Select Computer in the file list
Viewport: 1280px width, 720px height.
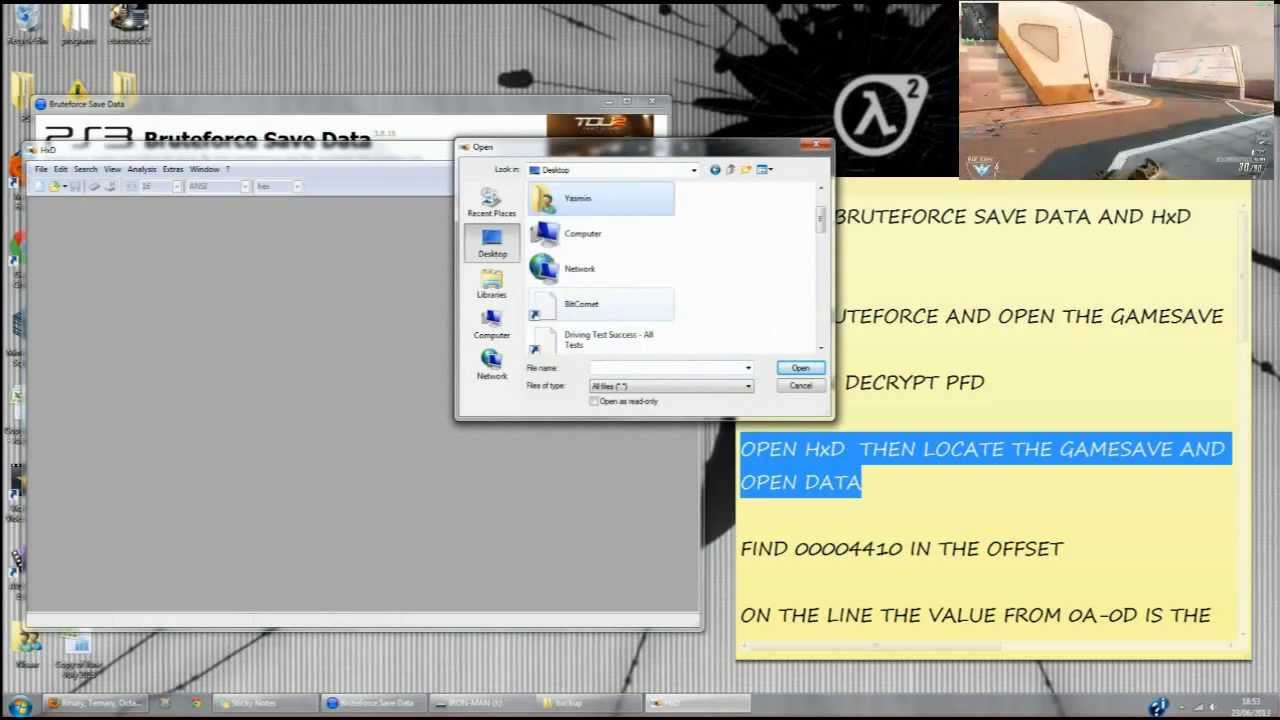601,234
